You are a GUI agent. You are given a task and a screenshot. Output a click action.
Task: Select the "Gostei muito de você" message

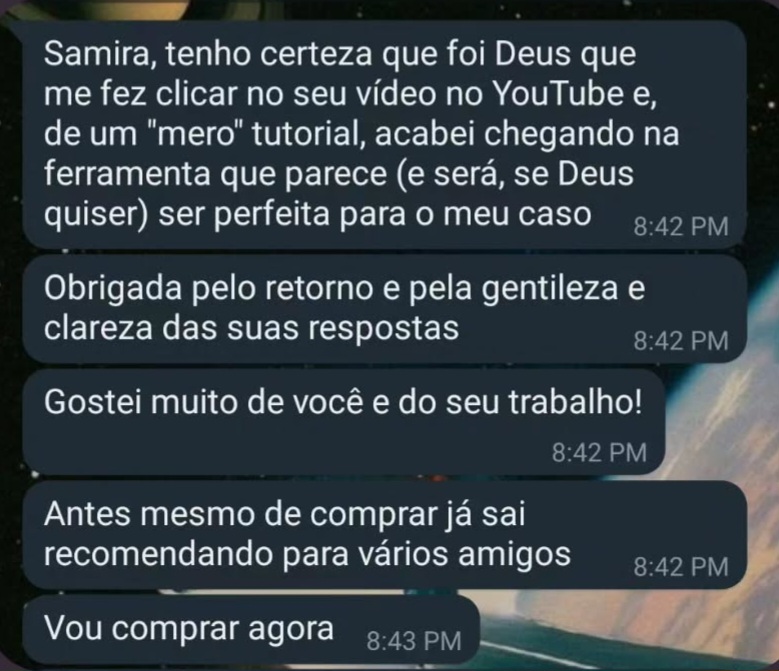(x=344, y=421)
